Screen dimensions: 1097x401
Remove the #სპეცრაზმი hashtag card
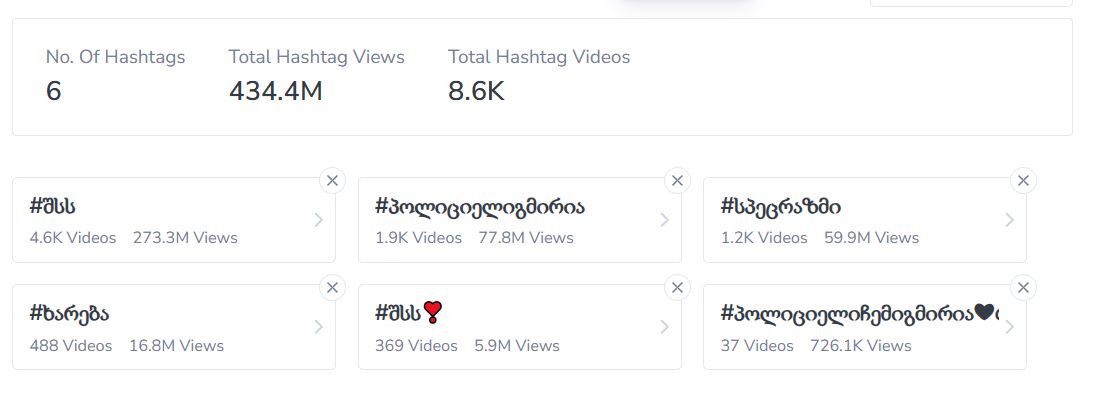[1023, 181]
